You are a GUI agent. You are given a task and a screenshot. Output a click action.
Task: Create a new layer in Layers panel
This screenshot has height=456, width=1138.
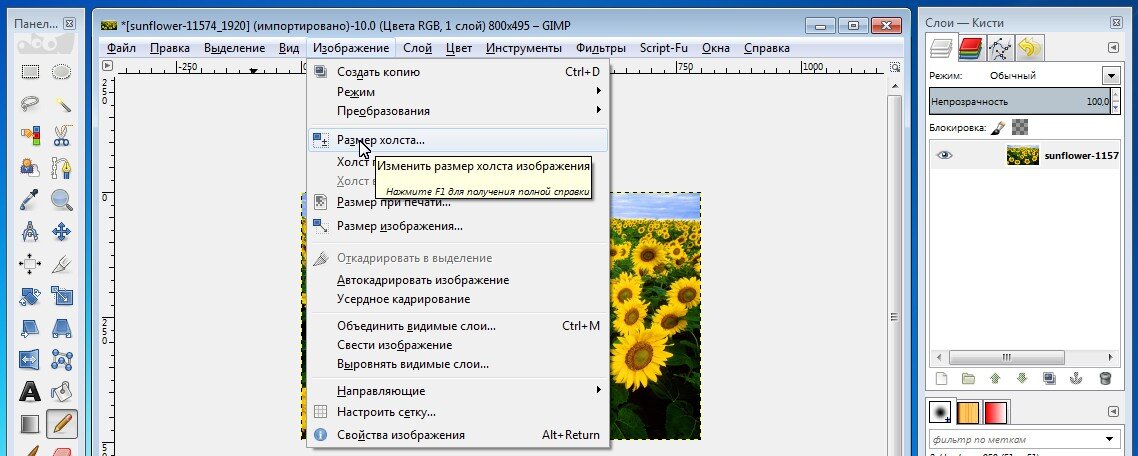941,378
